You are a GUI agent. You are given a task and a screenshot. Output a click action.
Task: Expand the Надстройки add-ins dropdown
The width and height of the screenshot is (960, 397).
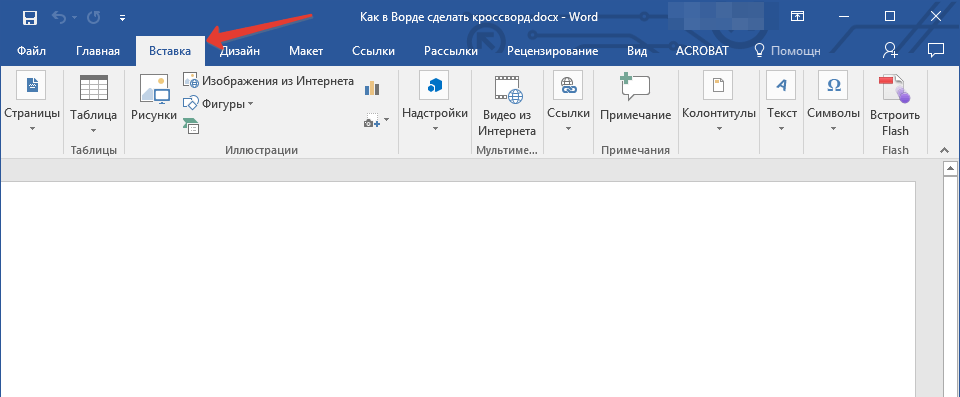435,102
